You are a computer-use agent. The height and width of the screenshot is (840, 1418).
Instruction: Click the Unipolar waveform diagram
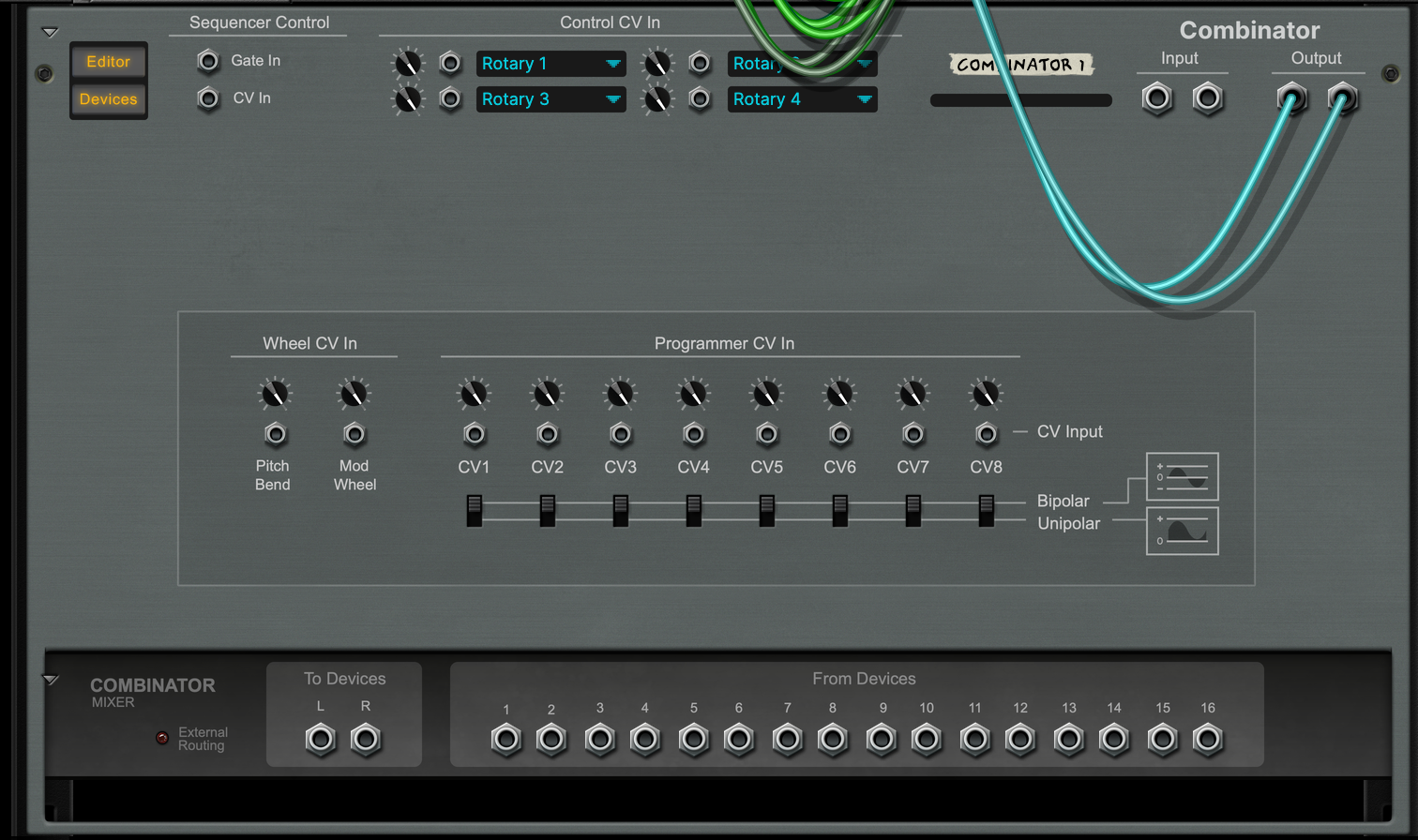1183,531
